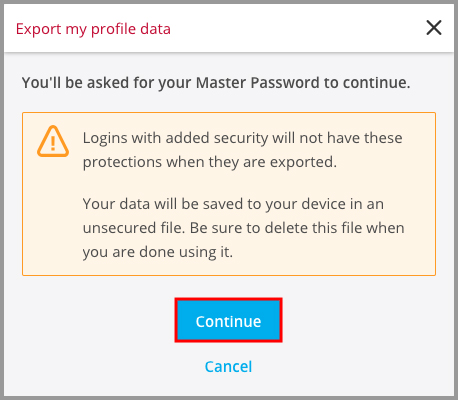Click the word "Export" in dialog title
The width and height of the screenshot is (458, 400).
(39, 29)
